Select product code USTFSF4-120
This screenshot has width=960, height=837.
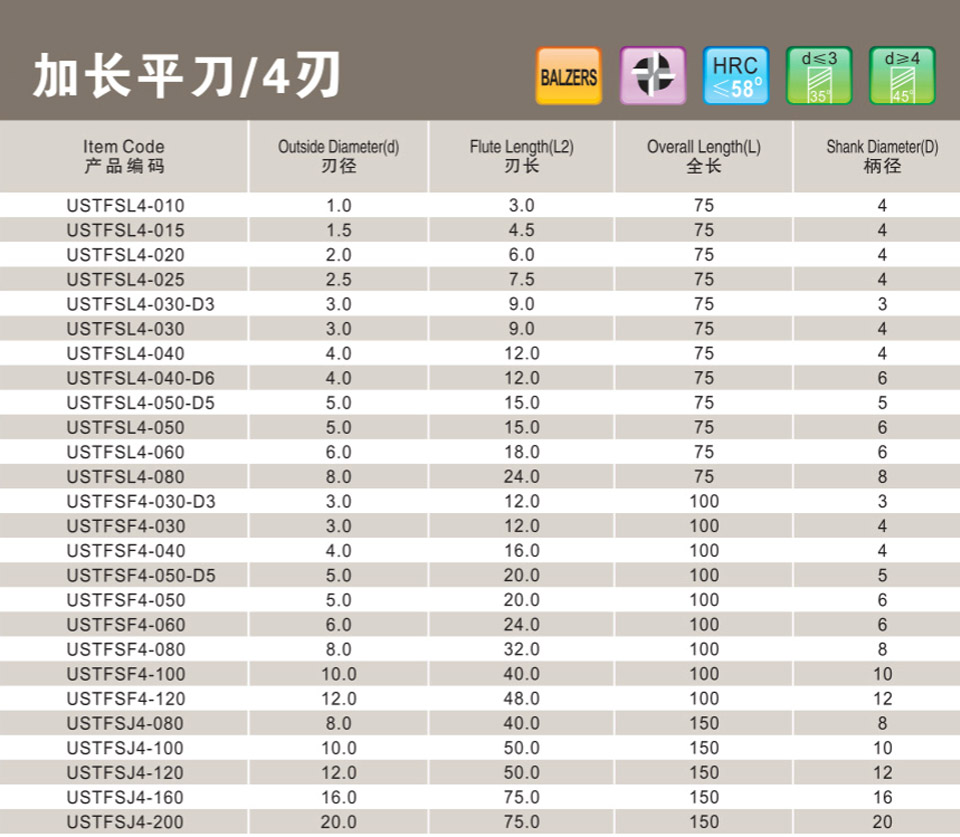click(x=126, y=698)
